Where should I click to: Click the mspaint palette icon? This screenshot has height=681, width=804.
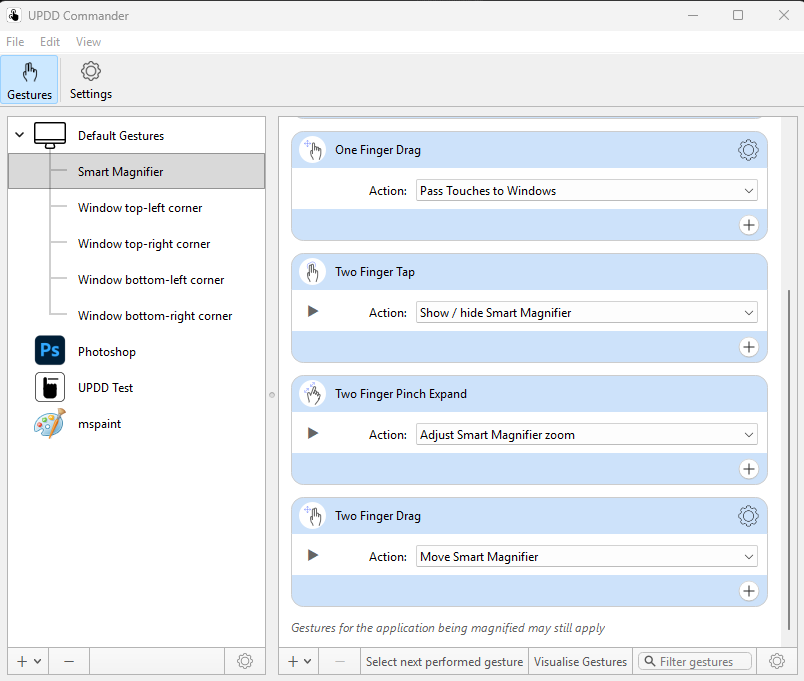pos(50,423)
